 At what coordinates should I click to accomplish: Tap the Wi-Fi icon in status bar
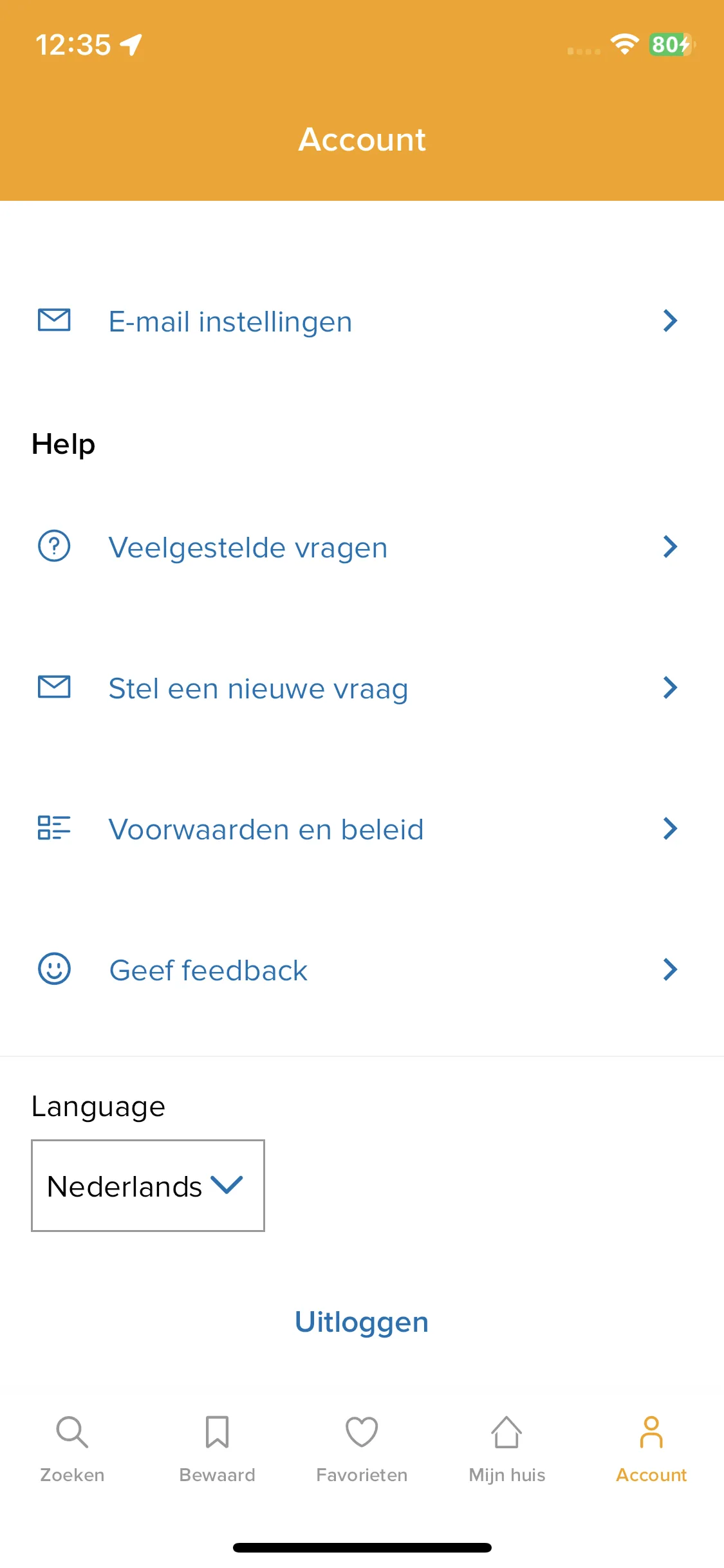(624, 44)
